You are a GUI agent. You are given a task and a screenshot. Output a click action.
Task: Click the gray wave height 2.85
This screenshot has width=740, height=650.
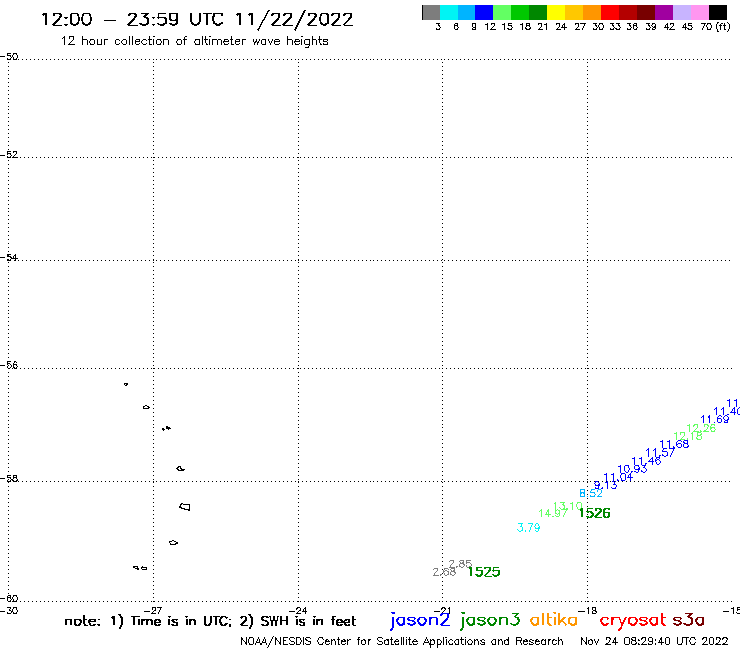click(461, 564)
